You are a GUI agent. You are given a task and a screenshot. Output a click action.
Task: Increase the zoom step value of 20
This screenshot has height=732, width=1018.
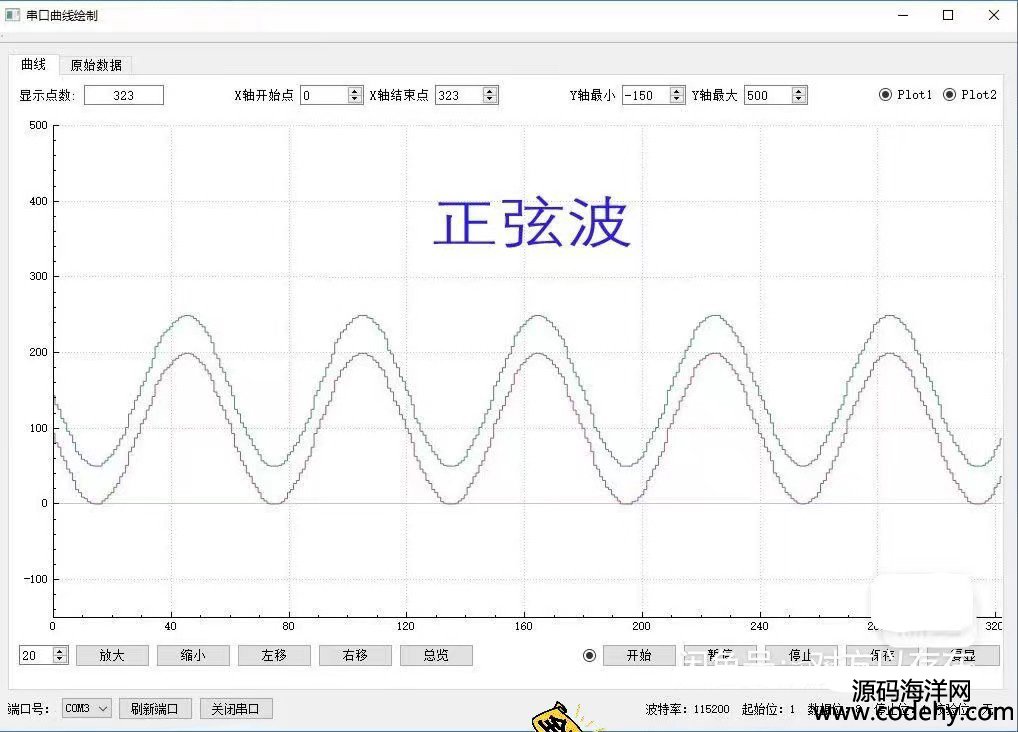(60, 651)
